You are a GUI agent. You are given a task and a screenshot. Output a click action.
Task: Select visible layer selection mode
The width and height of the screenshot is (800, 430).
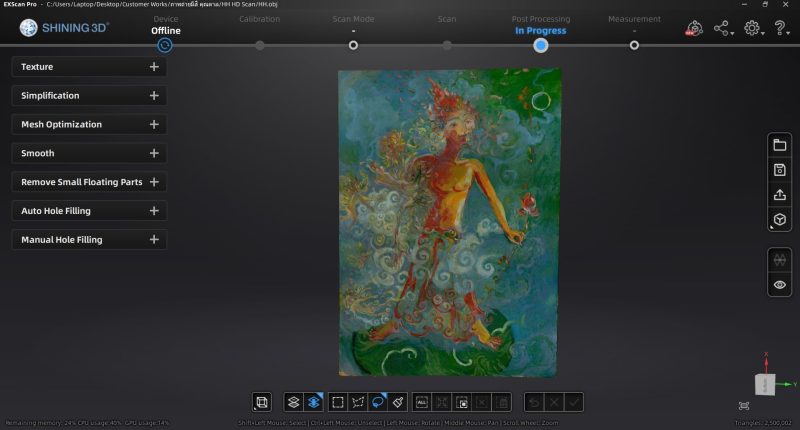293,402
